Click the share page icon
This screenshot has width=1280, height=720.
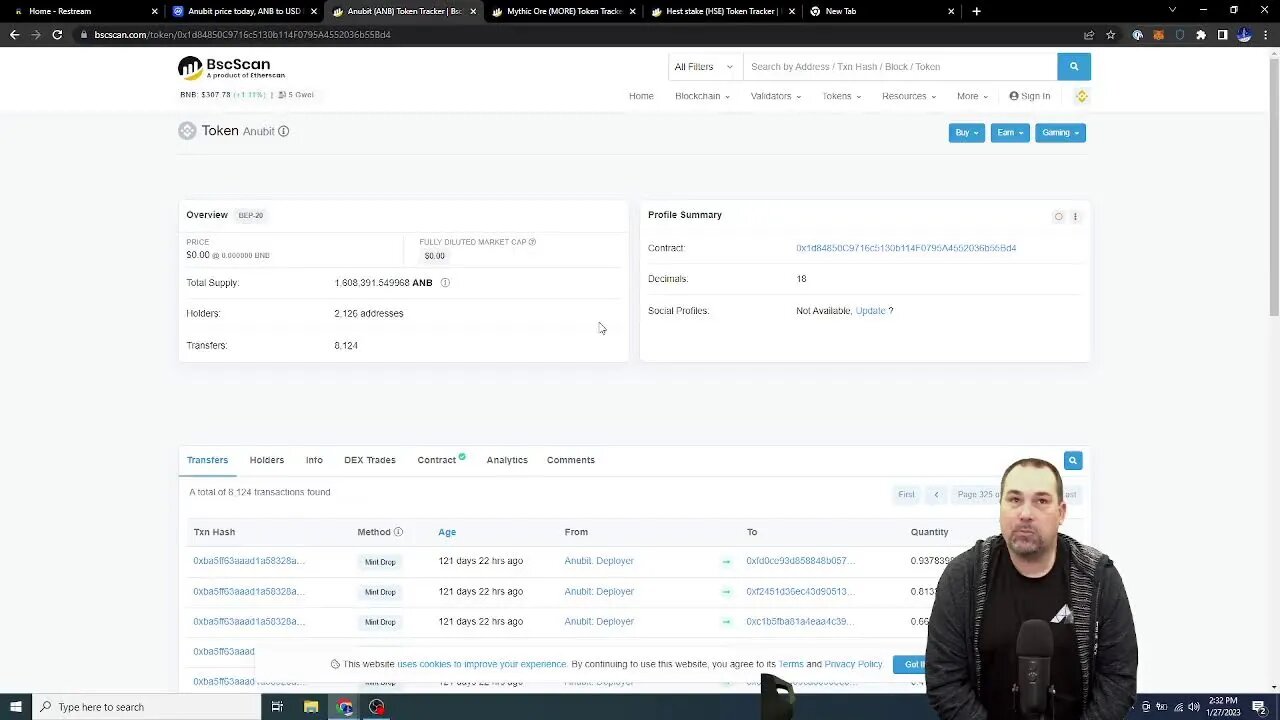[1088, 35]
